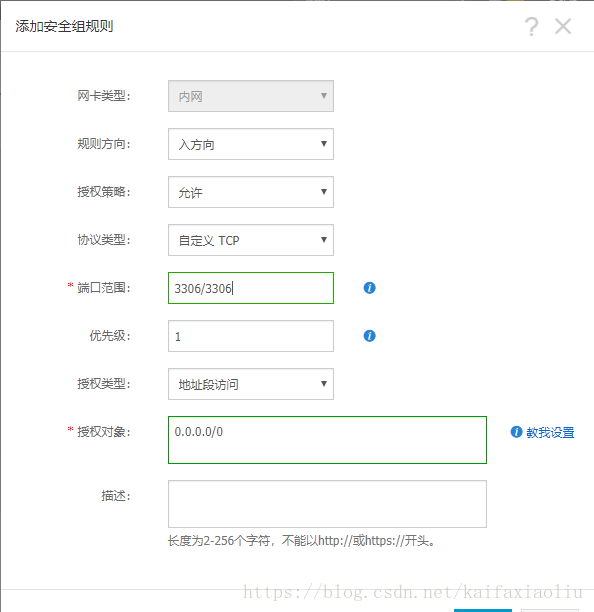Click the 端口范围 field containing 3306/3306
594x612 pixels.
pyautogui.click(x=251, y=288)
